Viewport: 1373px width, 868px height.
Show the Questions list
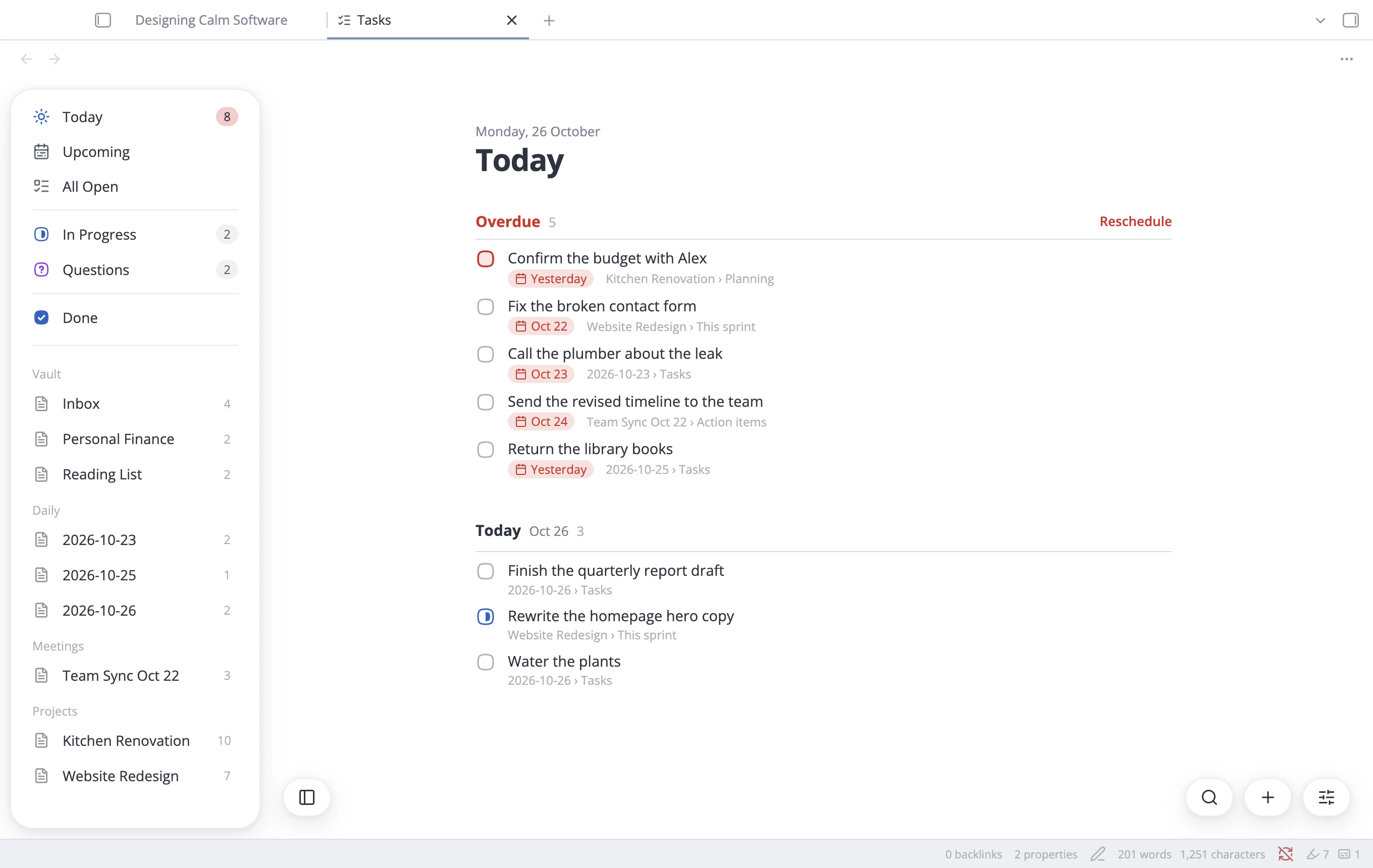tap(135, 269)
